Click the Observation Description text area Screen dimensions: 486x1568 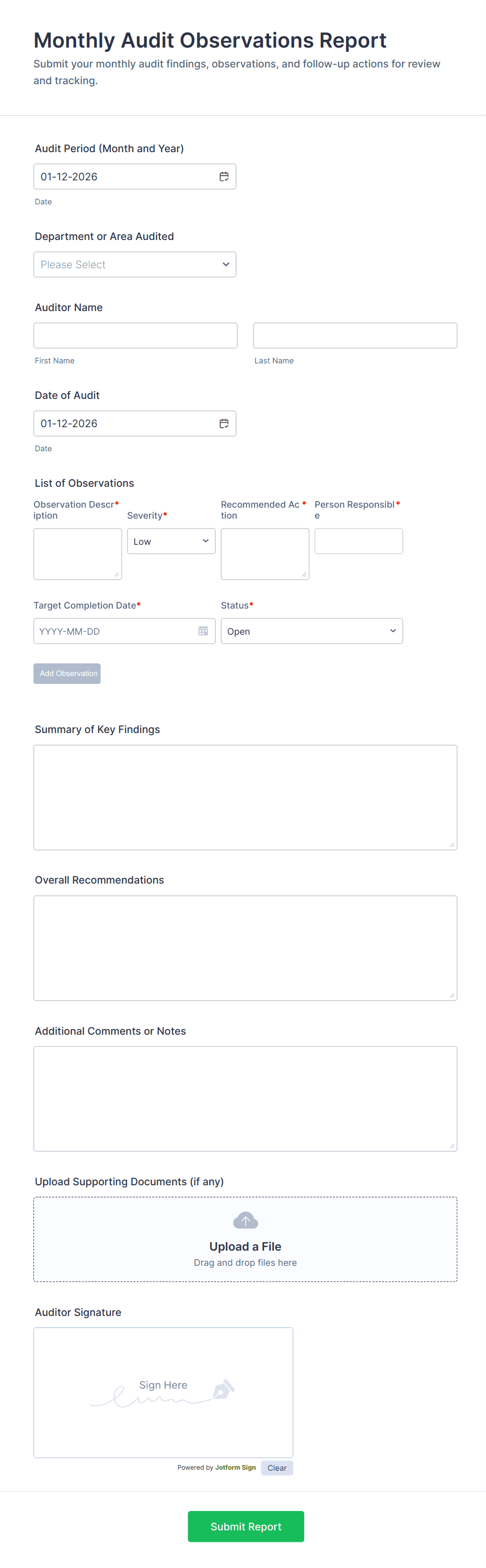point(77,553)
